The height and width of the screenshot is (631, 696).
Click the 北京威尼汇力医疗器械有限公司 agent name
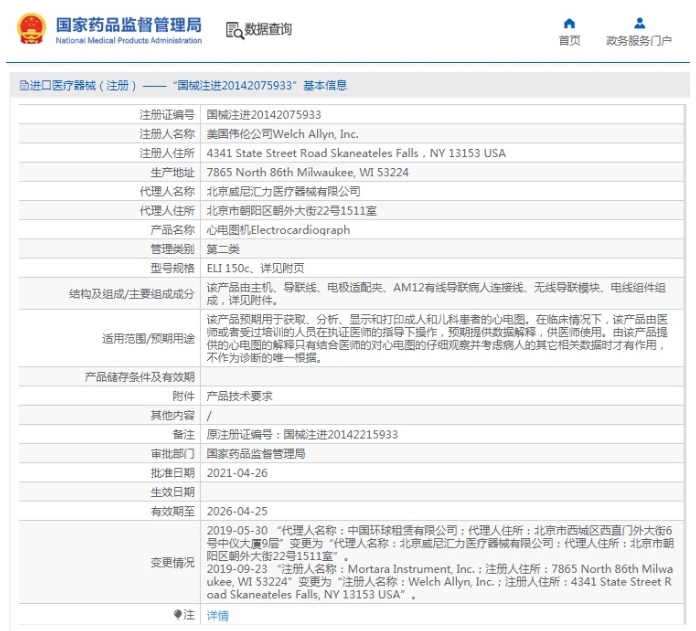click(283, 191)
